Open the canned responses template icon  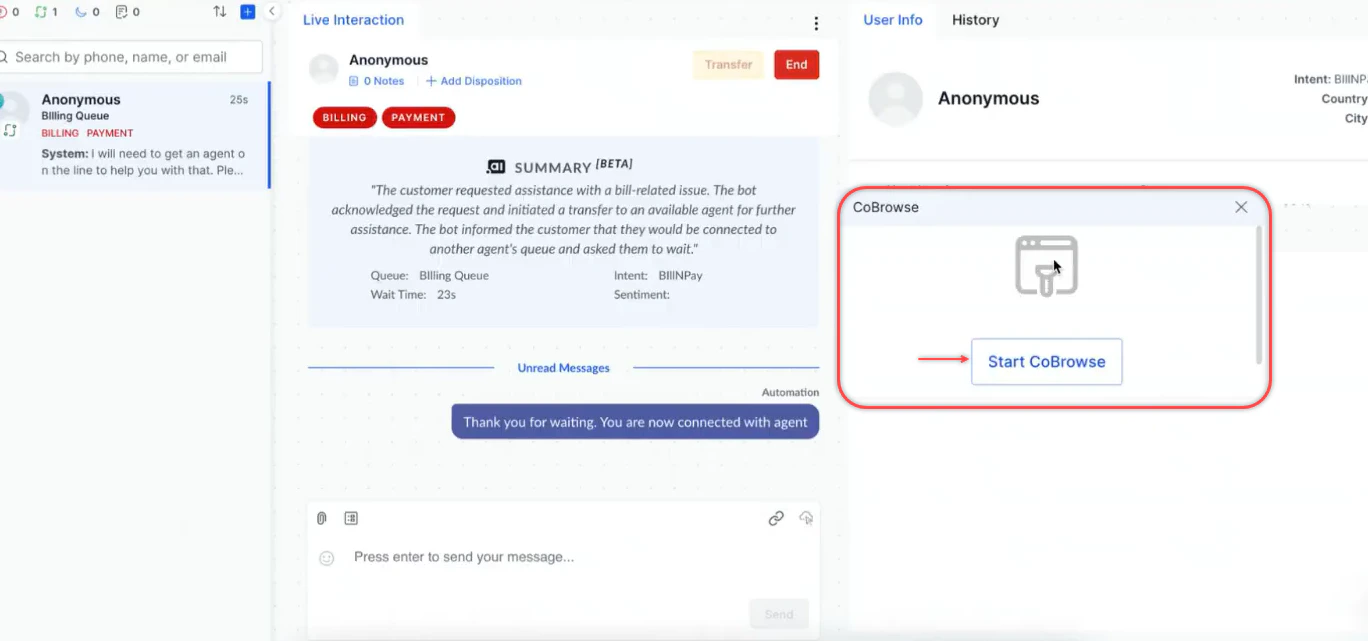[x=351, y=518]
